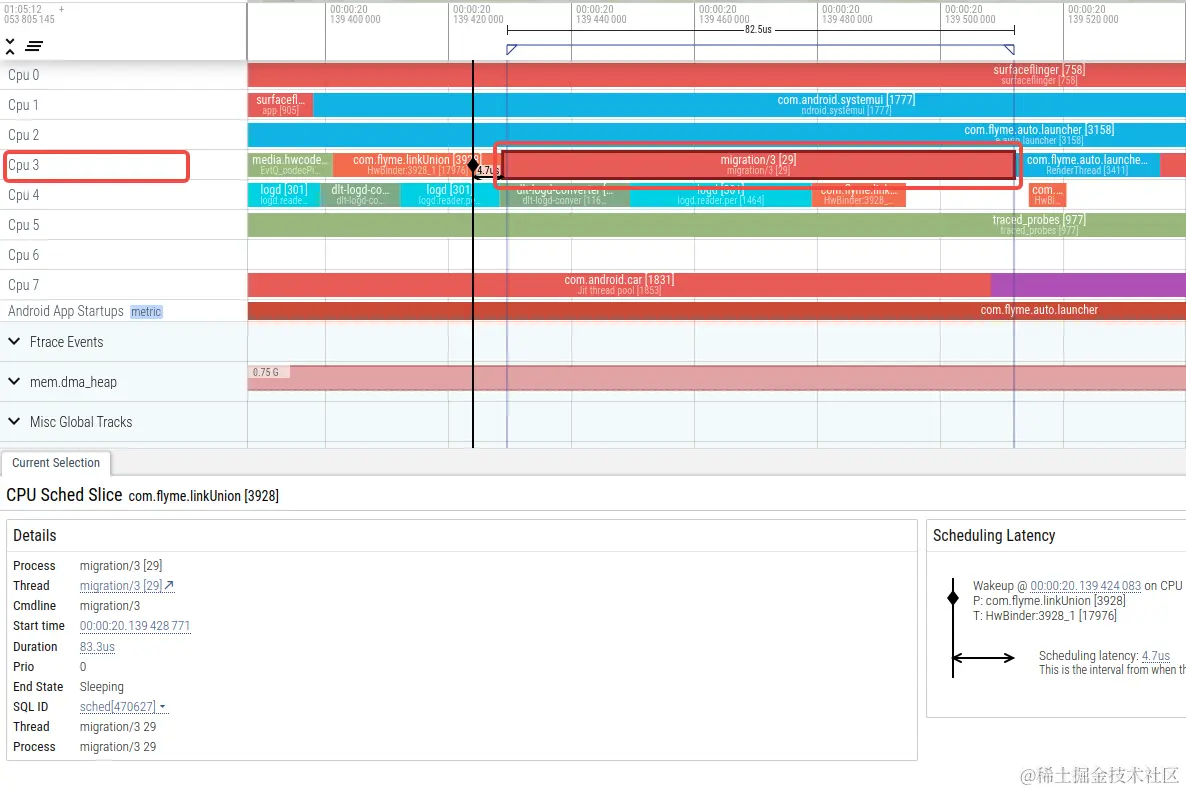1186x792 pixels.
Task: Click the Cmdline migration/3 value
Action: 110,606
